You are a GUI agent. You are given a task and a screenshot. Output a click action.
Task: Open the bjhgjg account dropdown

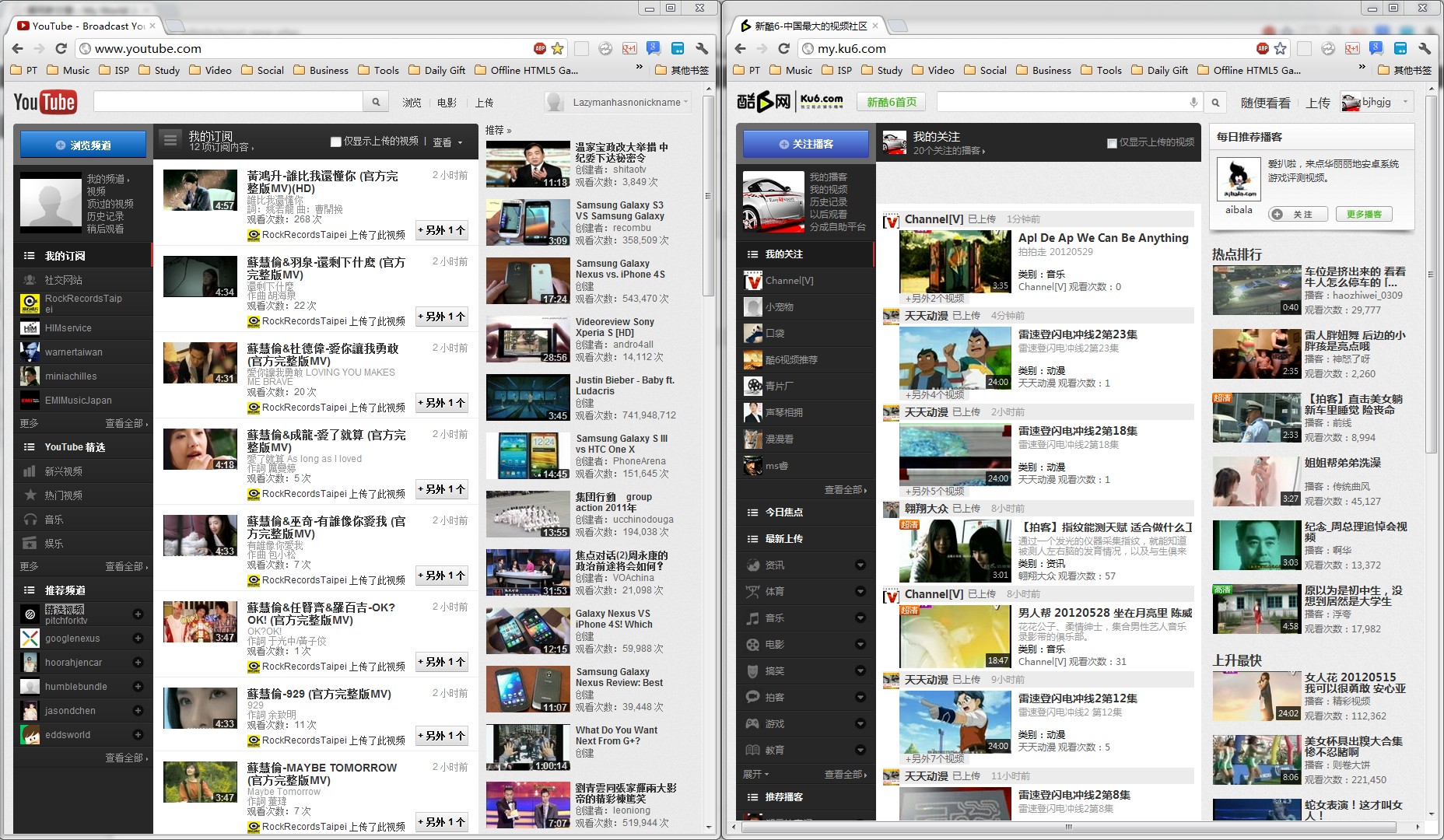[1376, 102]
